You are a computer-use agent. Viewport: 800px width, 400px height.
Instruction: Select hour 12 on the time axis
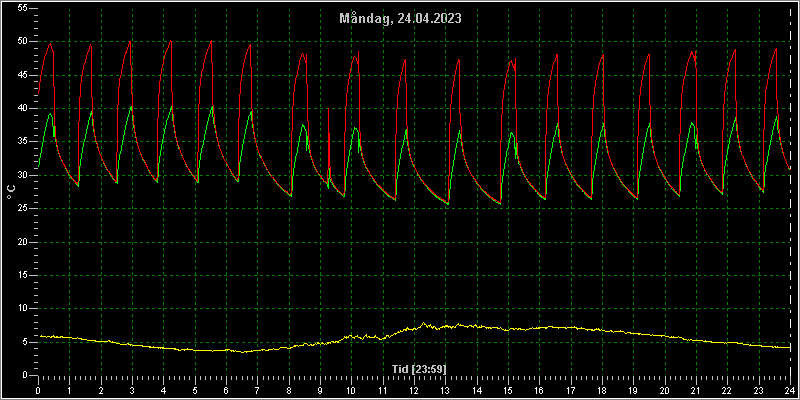[x=414, y=390]
